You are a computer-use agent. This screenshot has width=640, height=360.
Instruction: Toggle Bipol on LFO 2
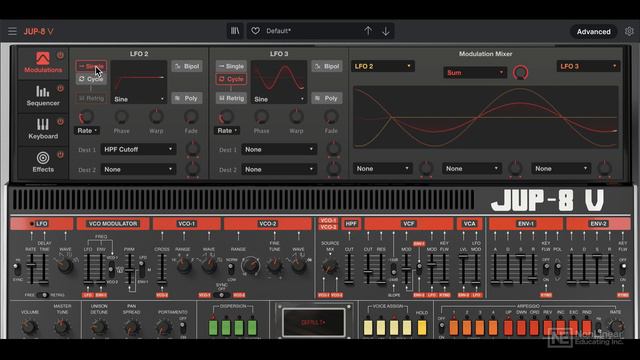click(187, 66)
